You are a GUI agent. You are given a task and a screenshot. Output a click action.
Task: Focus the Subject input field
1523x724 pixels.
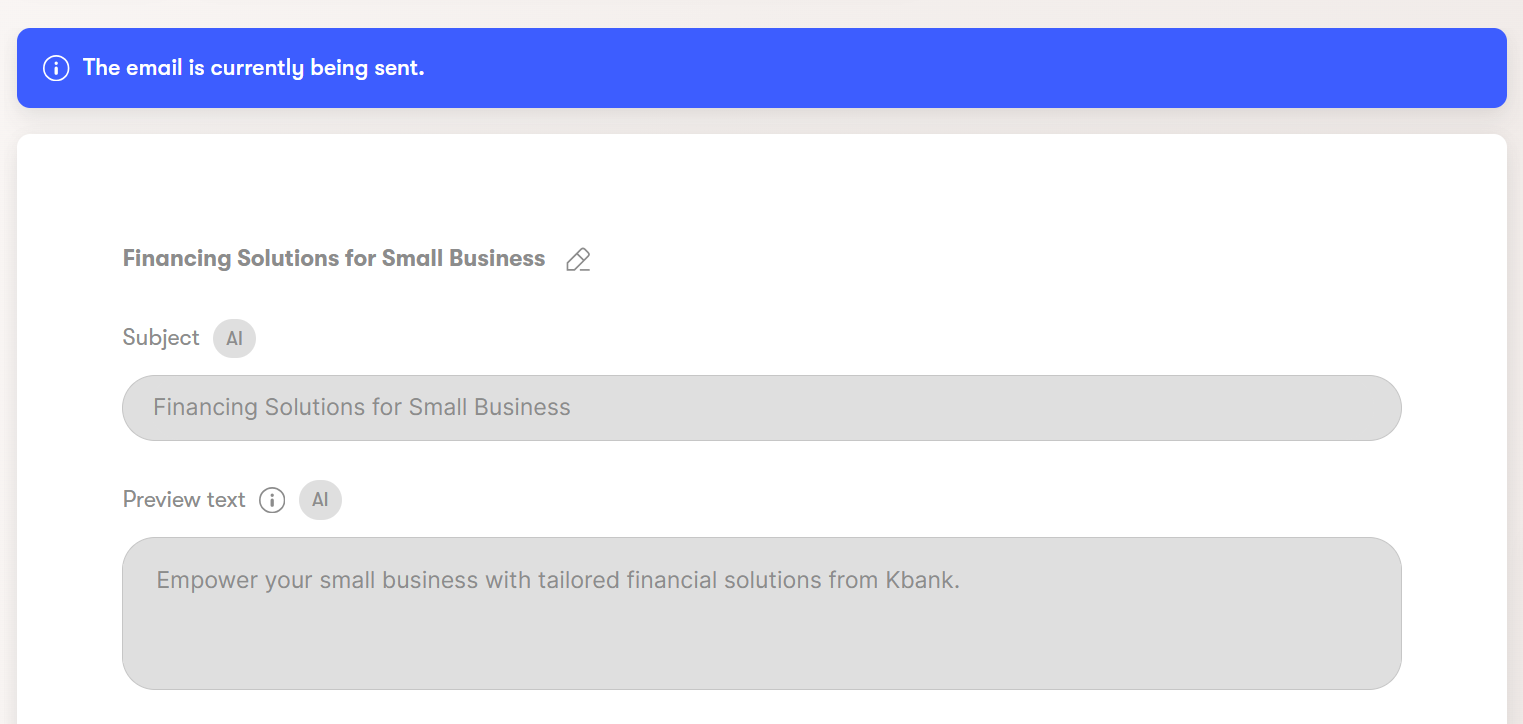760,408
